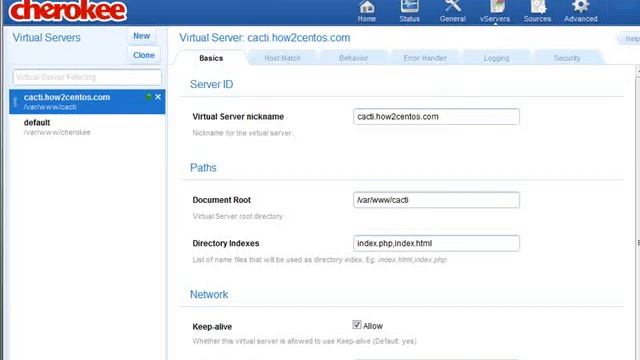Screen dimensions: 640x360
Task: Switch to the Behavior tab
Action: point(353,58)
